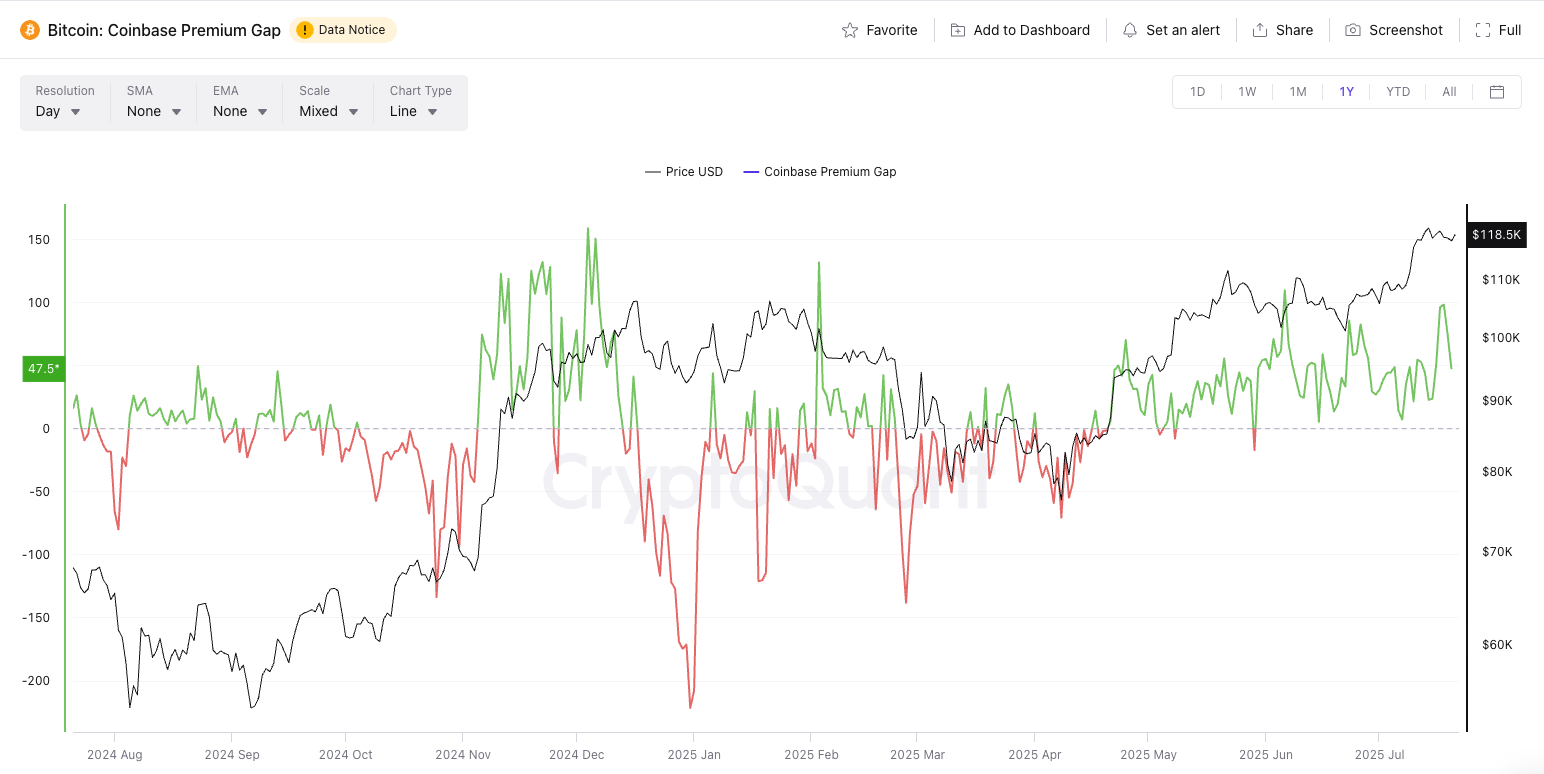Click the orange Bitcoin logo icon
Image resolution: width=1544 pixels, height=774 pixels.
30,30
